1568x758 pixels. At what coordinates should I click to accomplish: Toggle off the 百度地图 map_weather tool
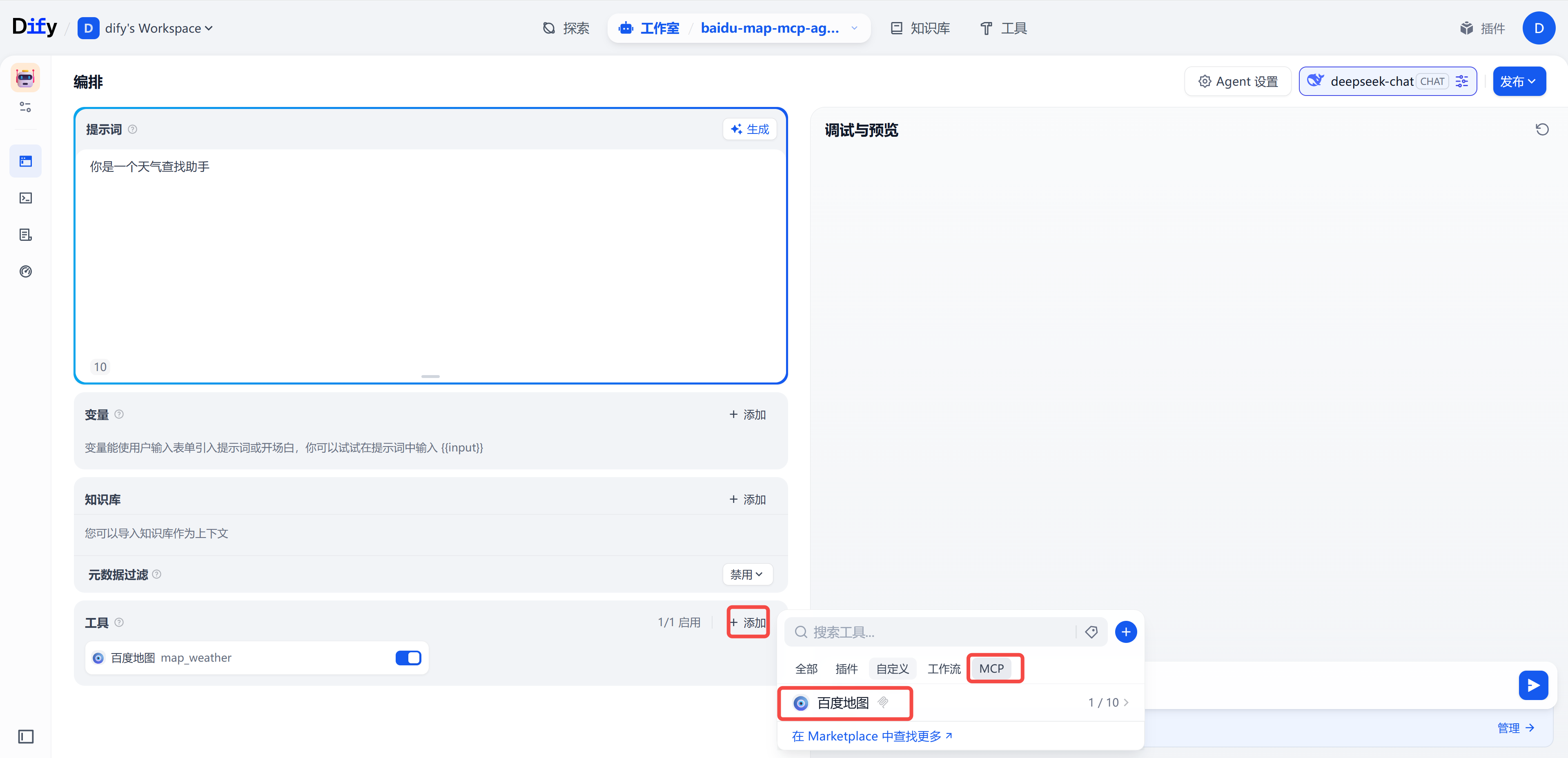click(x=408, y=658)
